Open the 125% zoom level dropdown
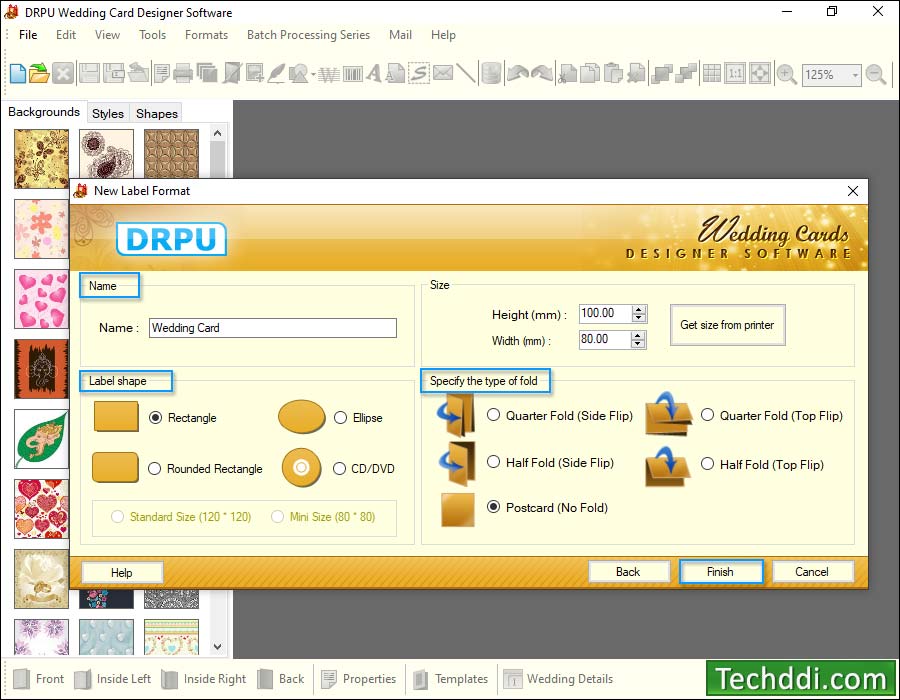This screenshot has height=700, width=900. pyautogui.click(x=855, y=75)
